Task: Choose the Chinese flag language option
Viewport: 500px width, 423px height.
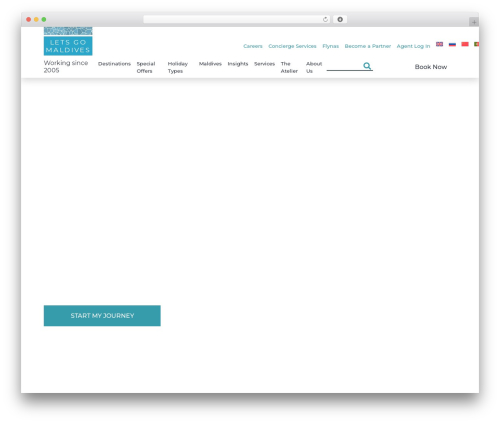Action: tap(465, 44)
